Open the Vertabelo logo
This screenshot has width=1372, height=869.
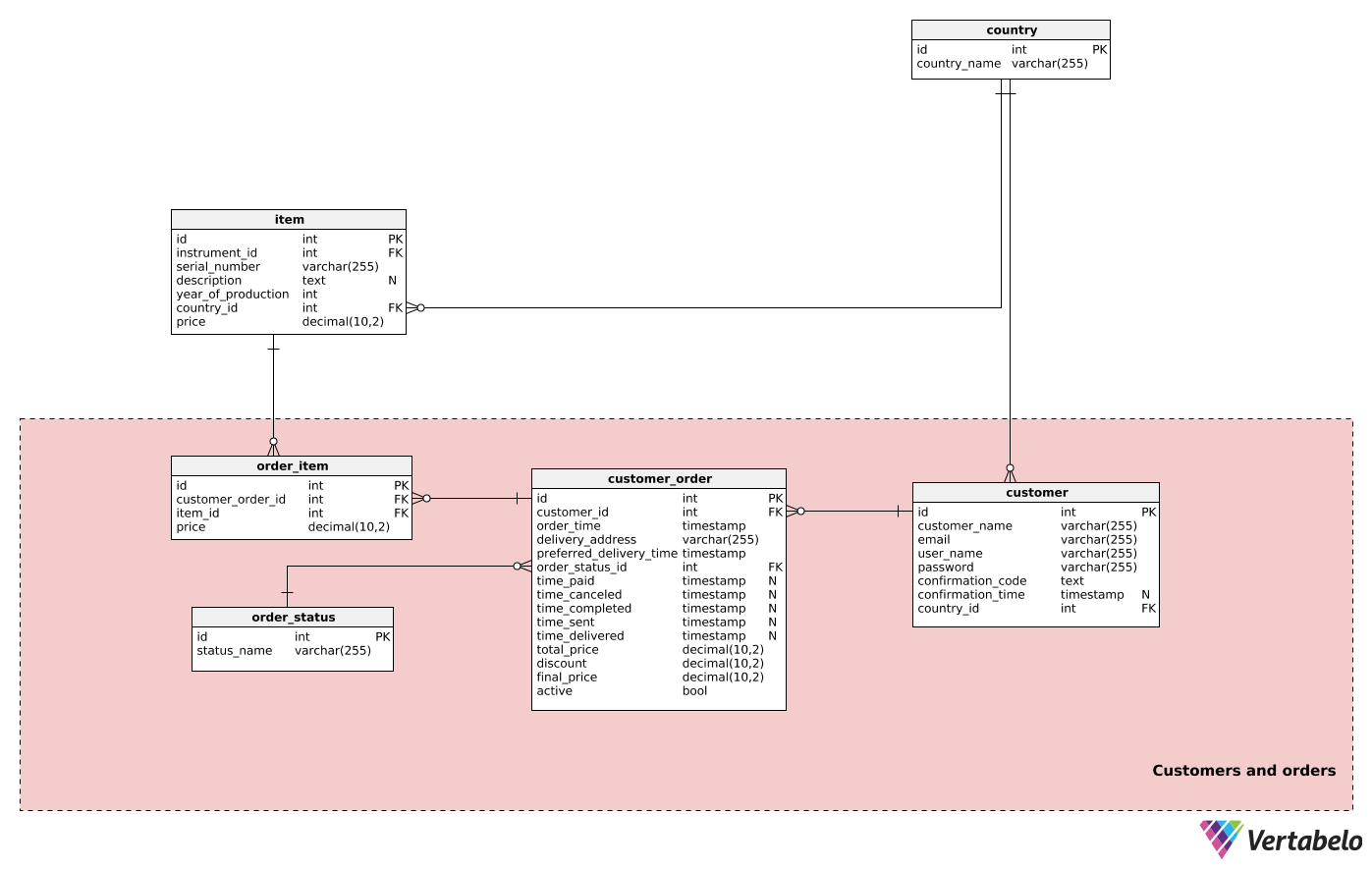click(x=1281, y=841)
